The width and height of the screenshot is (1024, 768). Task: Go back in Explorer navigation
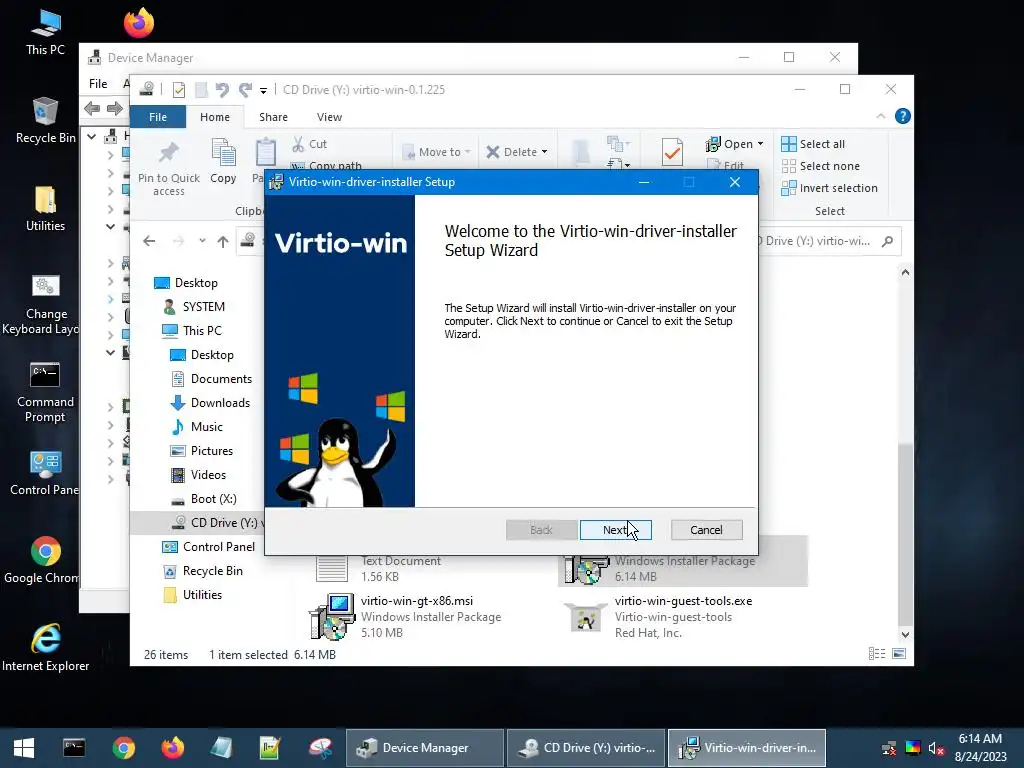[x=149, y=241]
